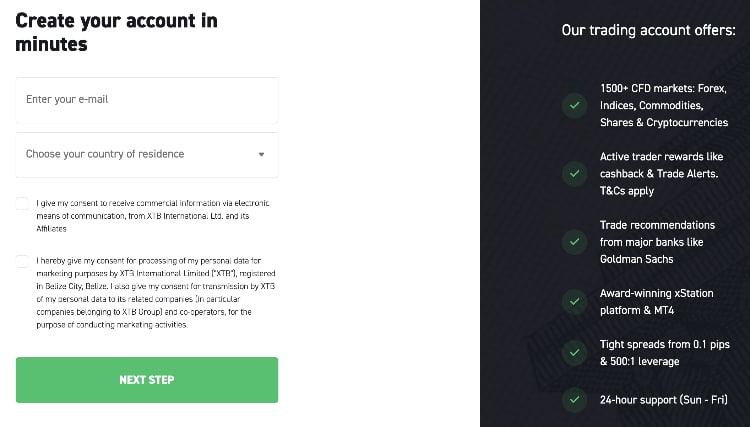The width and height of the screenshot is (750, 427).
Task: Click the marketing purposes consent paragraph
Action: (x=156, y=293)
